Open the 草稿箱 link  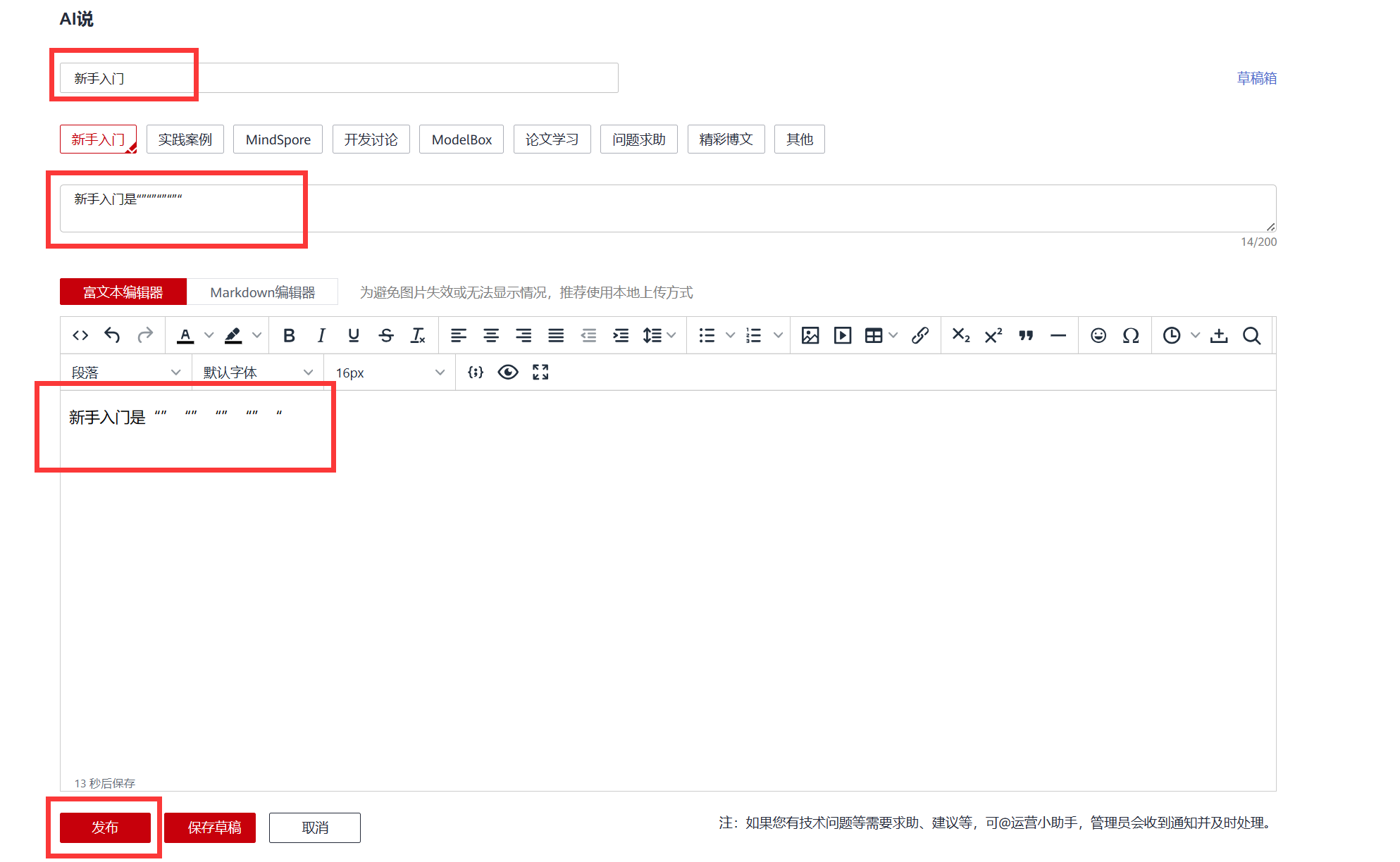coord(1256,78)
